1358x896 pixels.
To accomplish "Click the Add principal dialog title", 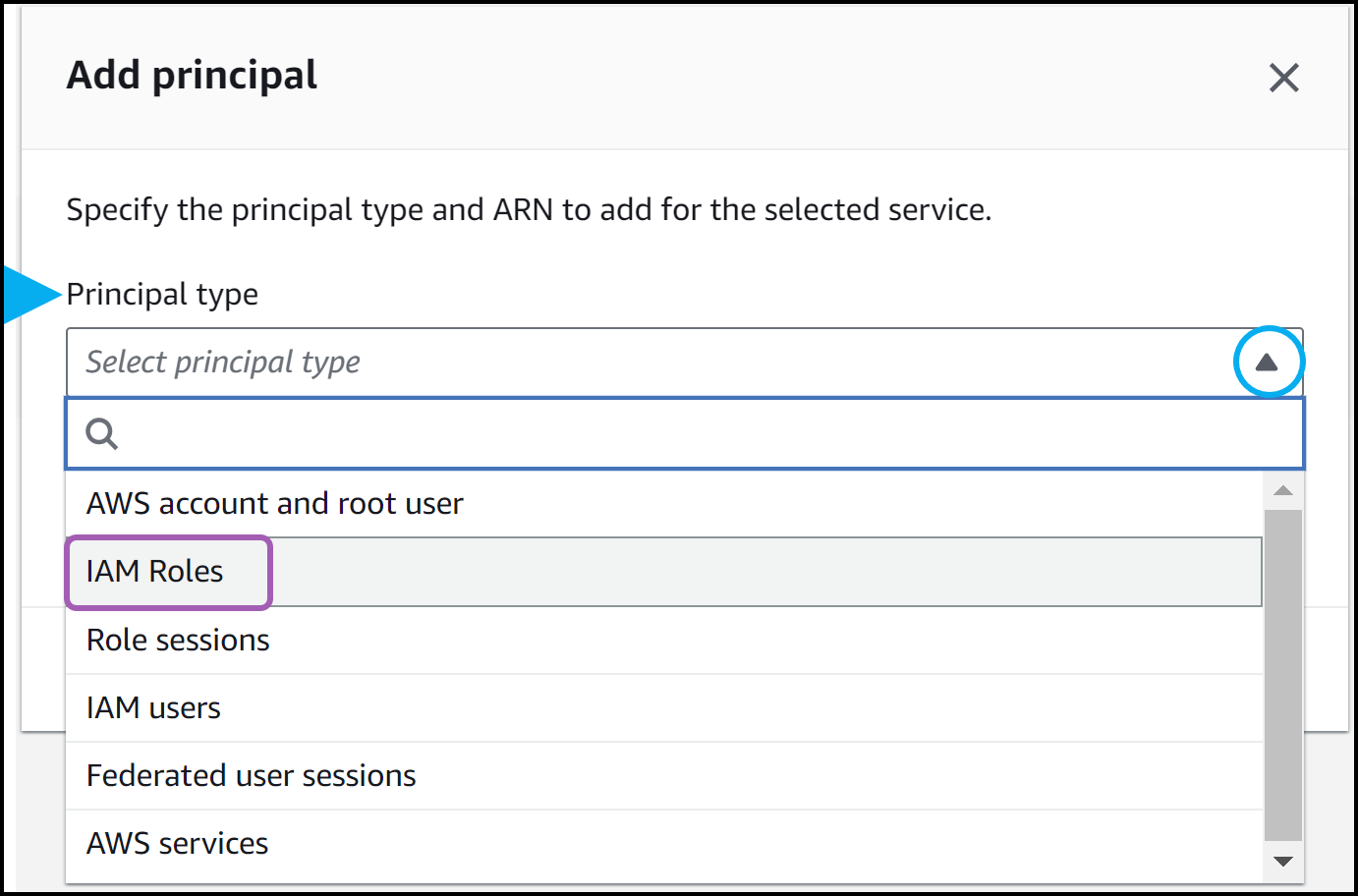I will point(192,76).
